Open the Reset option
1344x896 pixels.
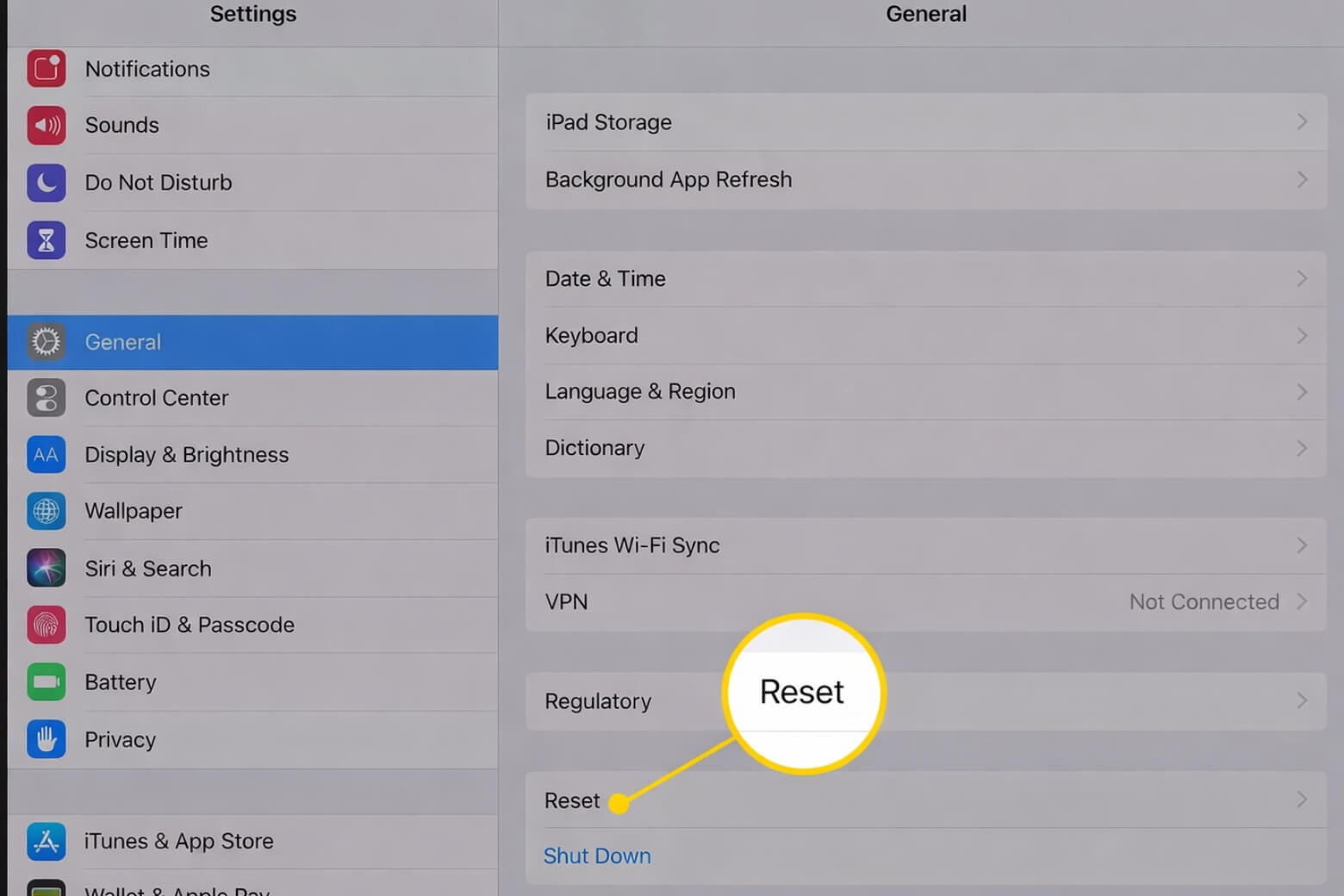pyautogui.click(x=572, y=800)
